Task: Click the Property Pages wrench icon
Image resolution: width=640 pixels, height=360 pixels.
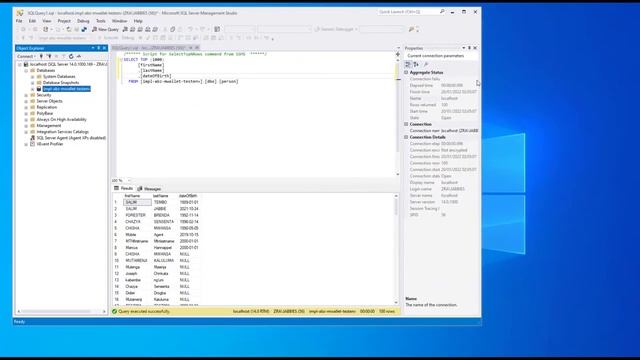Action: pyautogui.click(x=426, y=64)
